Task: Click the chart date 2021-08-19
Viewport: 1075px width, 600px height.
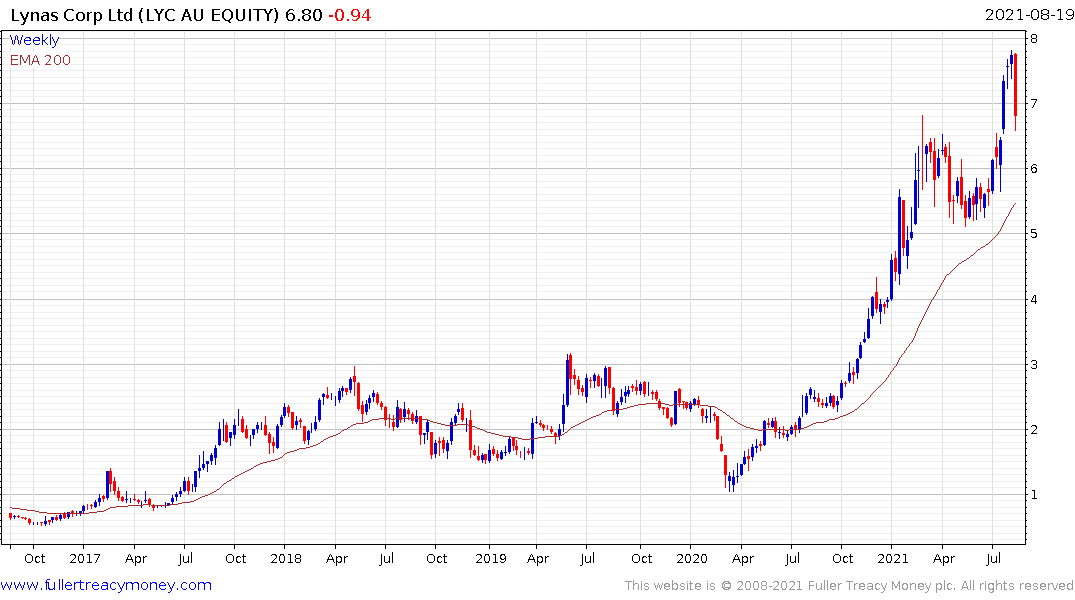Action: pos(1028,14)
